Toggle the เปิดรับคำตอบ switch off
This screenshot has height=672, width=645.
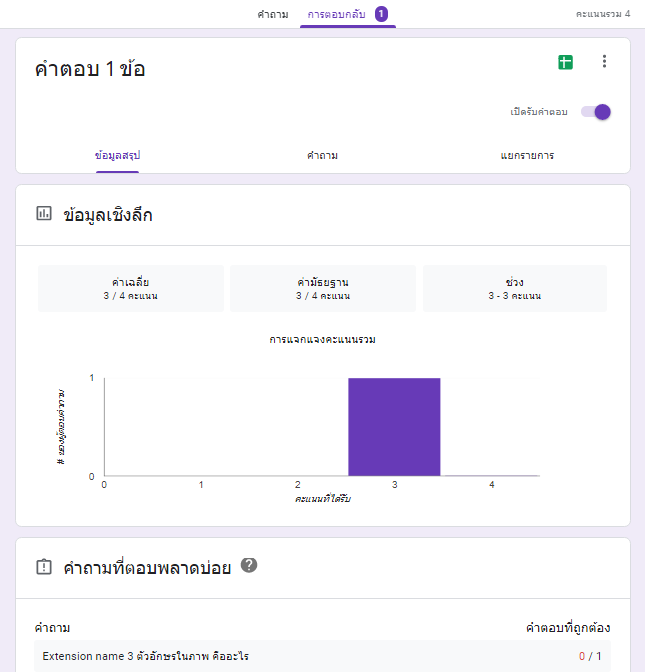point(596,112)
